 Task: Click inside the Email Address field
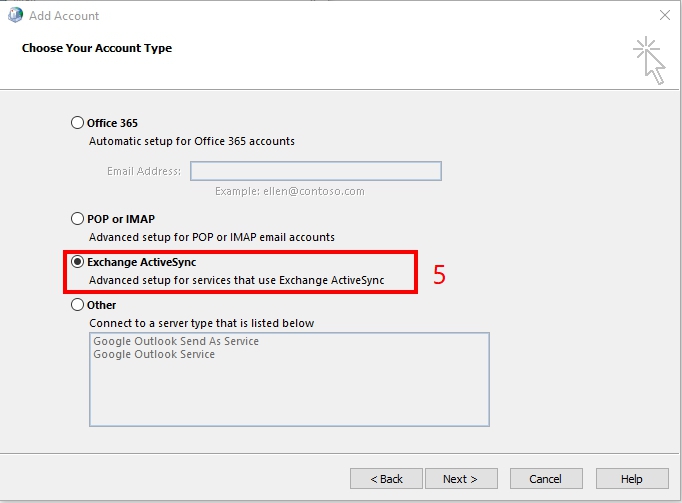[316, 171]
